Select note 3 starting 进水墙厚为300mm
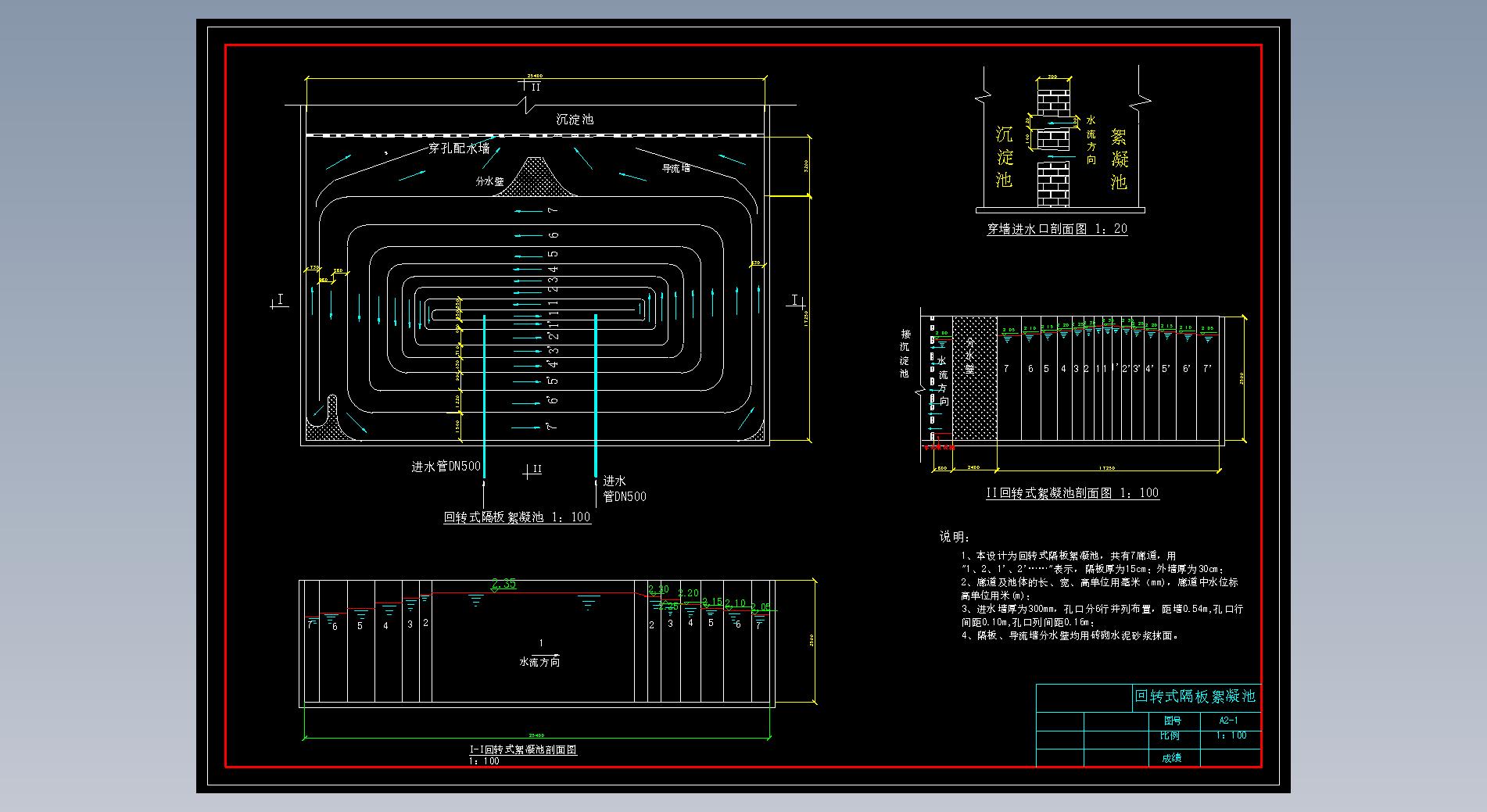The image size is (1487, 812). coord(1102,615)
